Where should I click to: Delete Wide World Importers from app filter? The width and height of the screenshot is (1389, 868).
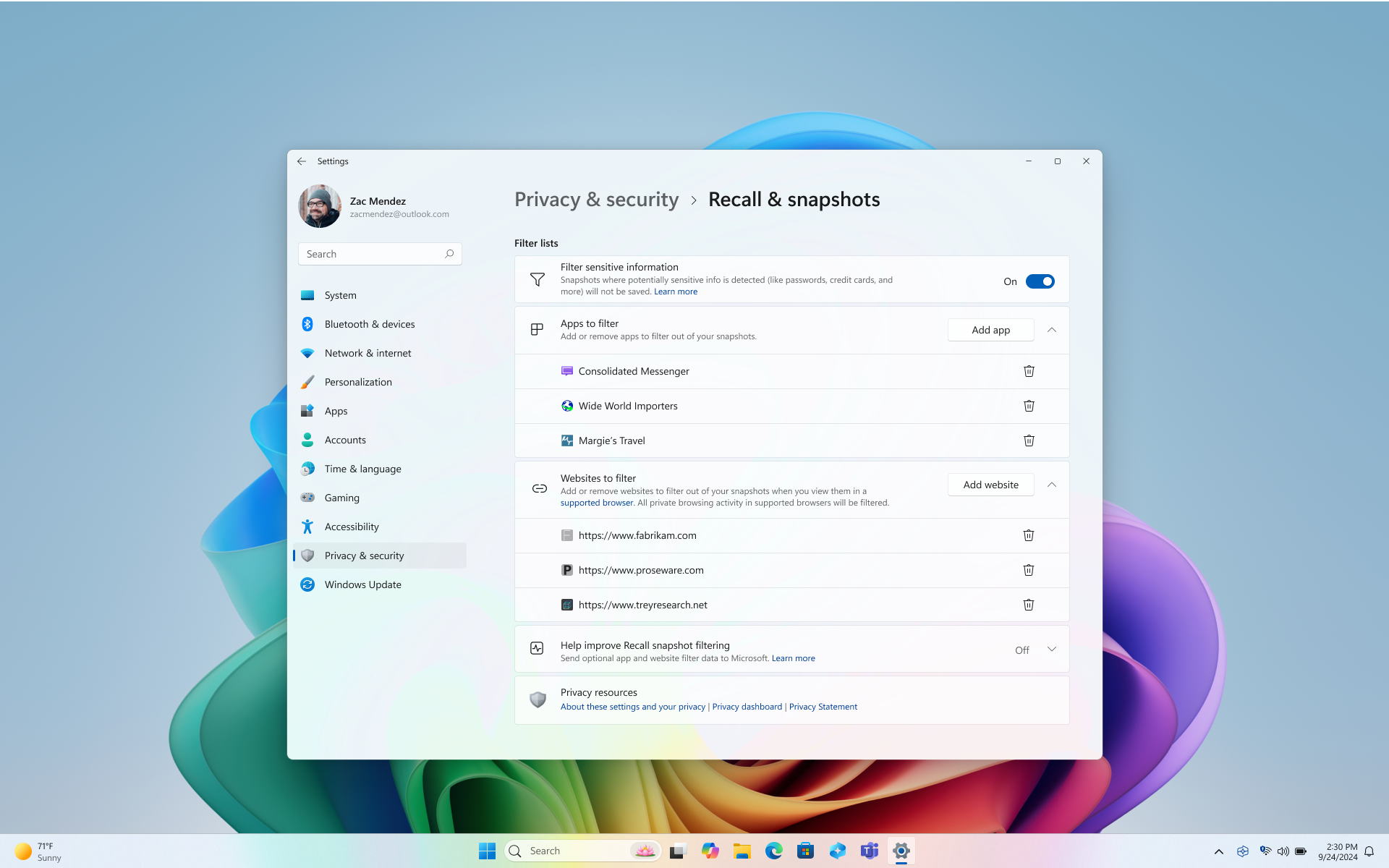[1028, 406]
